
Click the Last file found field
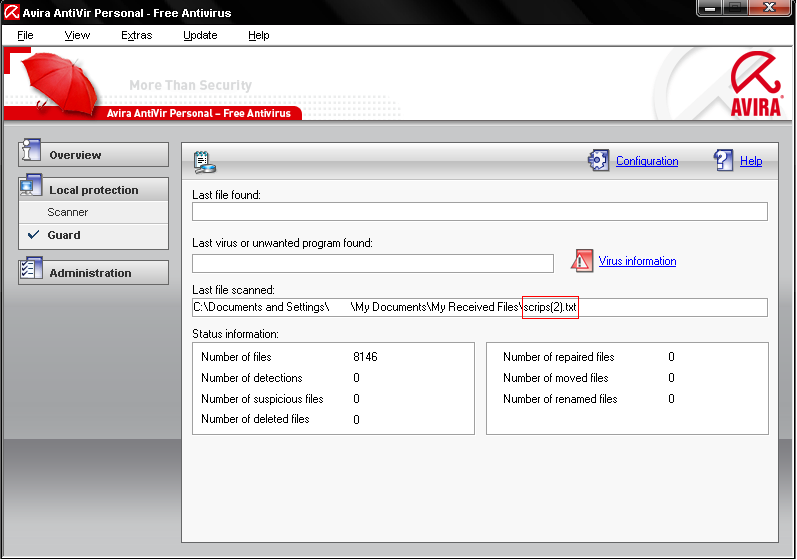click(x=480, y=211)
